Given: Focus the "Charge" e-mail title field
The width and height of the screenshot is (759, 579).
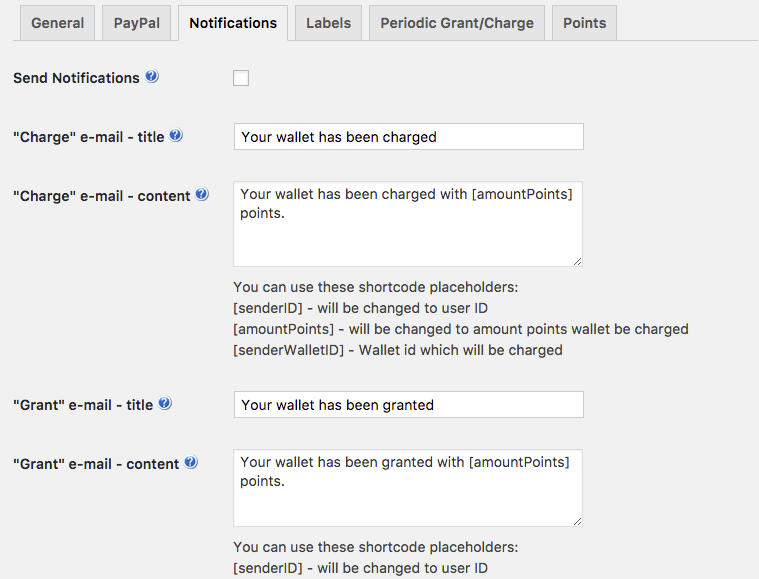Looking at the screenshot, I should click(408, 137).
